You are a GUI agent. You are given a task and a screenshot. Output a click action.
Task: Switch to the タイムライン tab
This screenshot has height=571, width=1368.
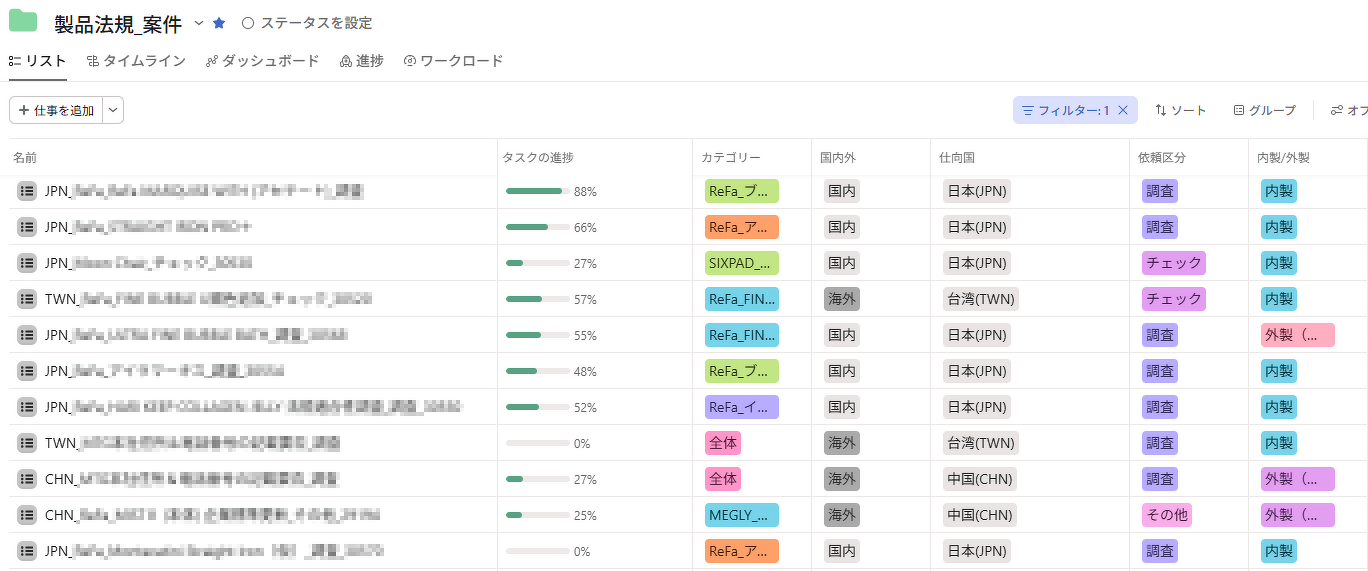click(x=136, y=61)
